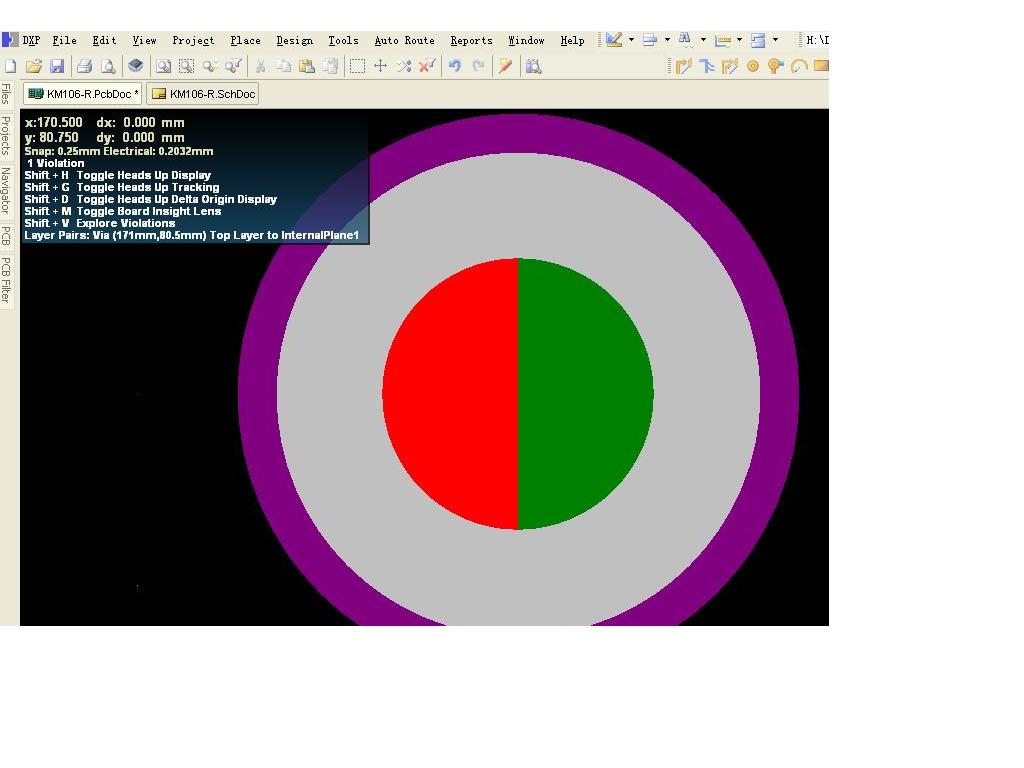
Task: Click the red half of the via
Action: pos(450,394)
